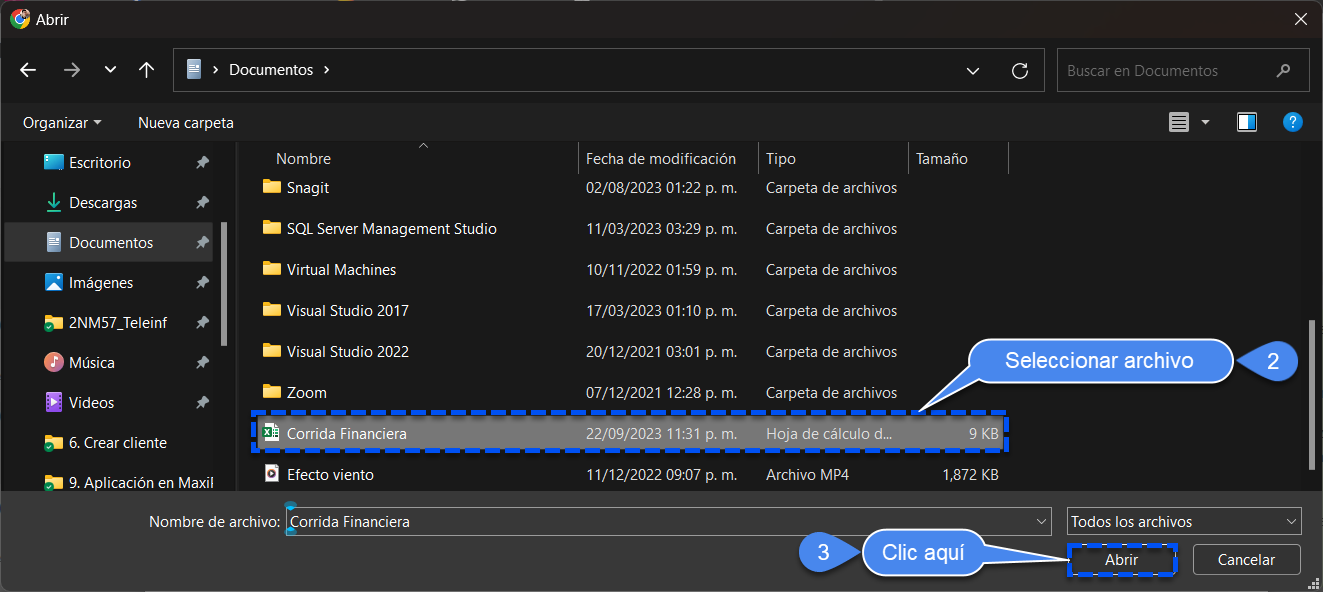This screenshot has height=592, width=1323.
Task: Click pin icon next to Descargas
Action: (x=202, y=202)
